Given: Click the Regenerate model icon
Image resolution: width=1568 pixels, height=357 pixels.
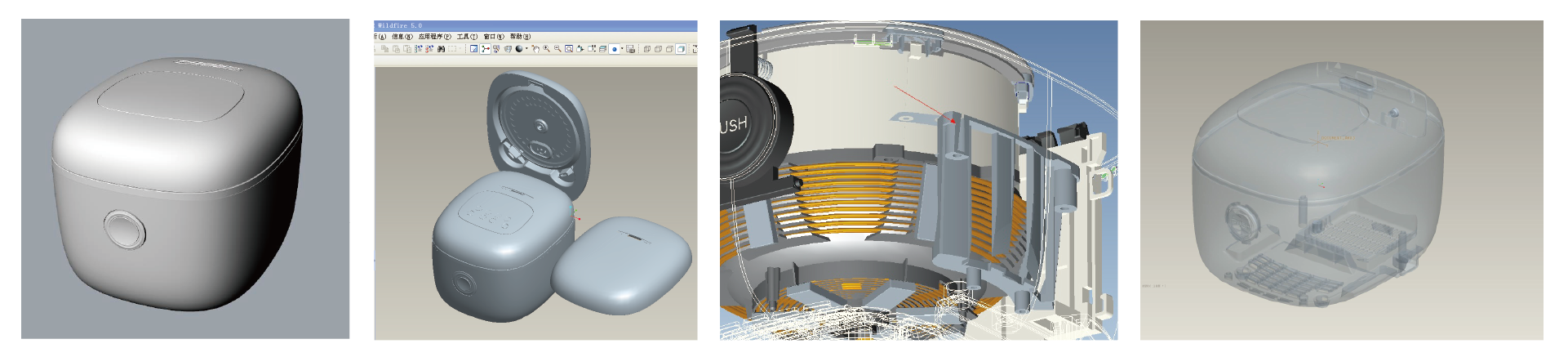Looking at the screenshot, I should tap(419, 49).
